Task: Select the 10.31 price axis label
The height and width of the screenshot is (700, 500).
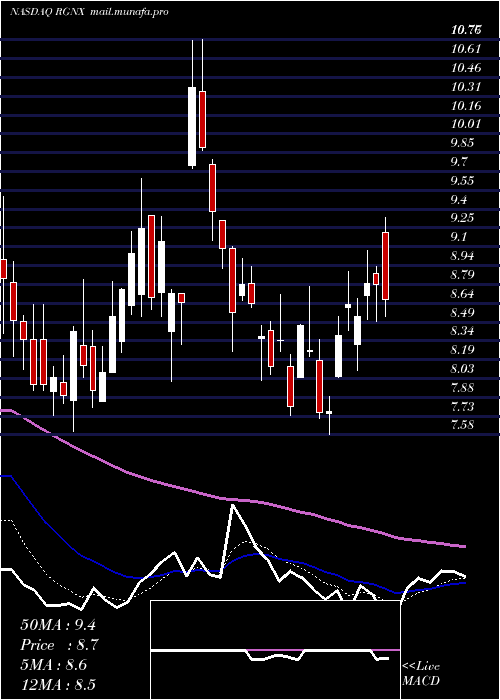Action: [x=466, y=87]
